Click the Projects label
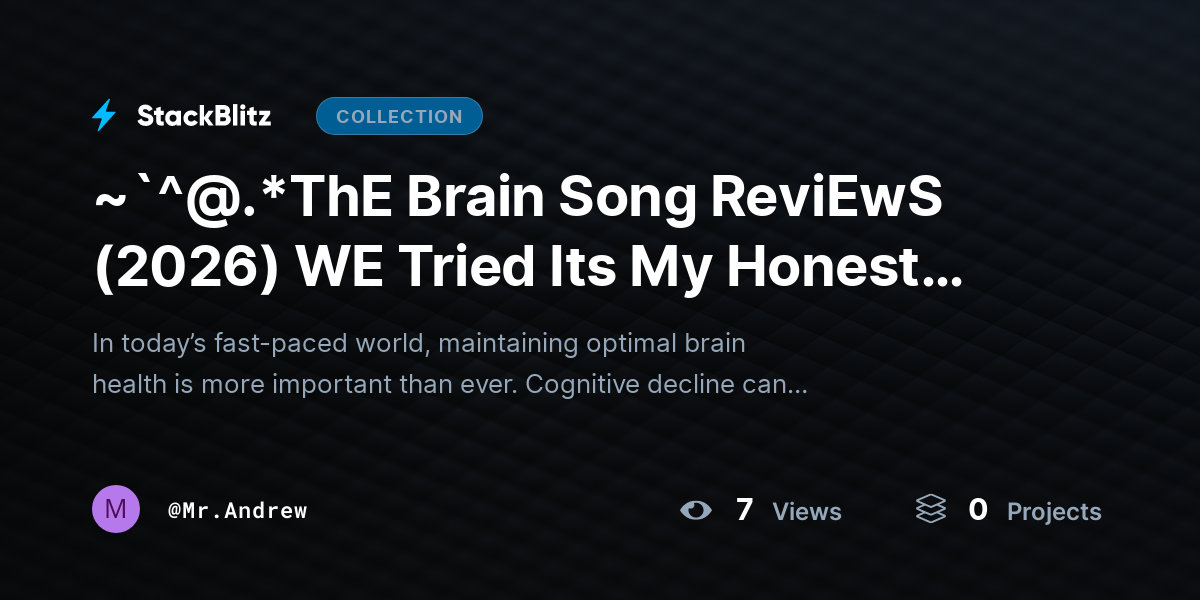 [x=1054, y=512]
